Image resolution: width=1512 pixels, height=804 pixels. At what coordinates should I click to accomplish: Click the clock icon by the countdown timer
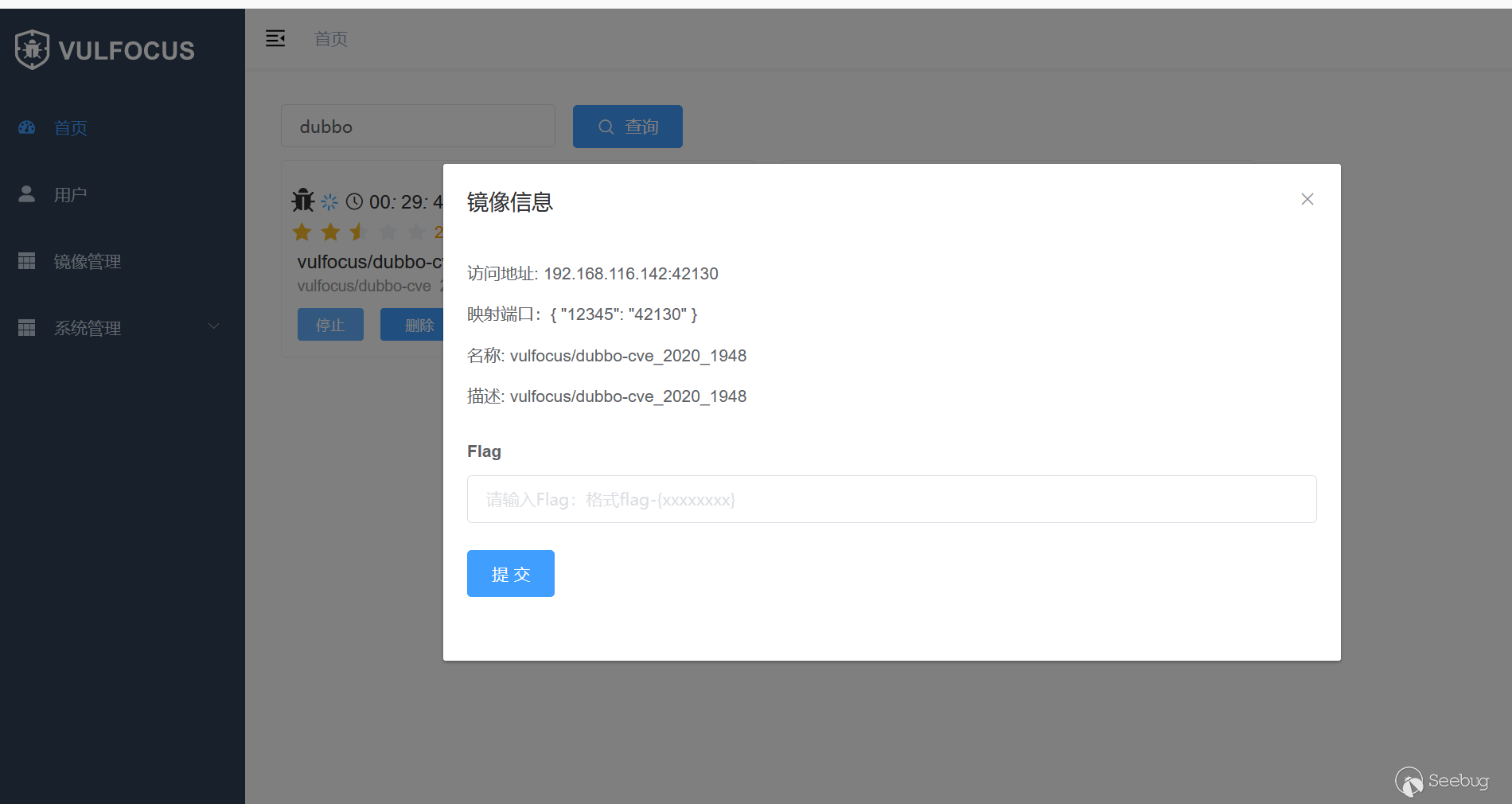click(x=354, y=201)
